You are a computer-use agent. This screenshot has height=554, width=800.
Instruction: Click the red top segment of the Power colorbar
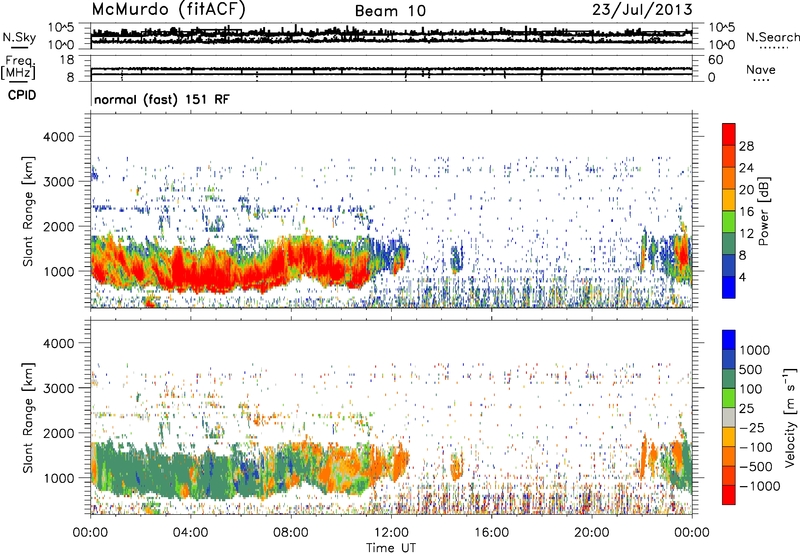click(x=729, y=135)
